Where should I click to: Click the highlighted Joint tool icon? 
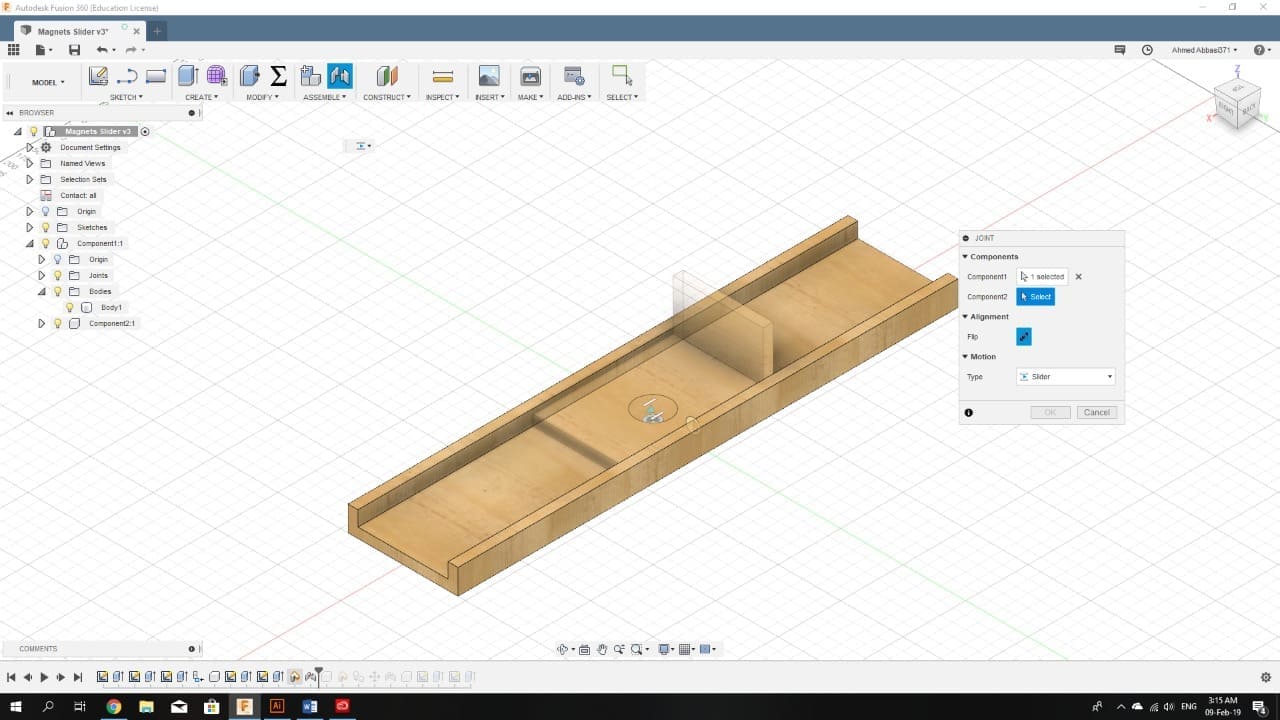(x=339, y=76)
